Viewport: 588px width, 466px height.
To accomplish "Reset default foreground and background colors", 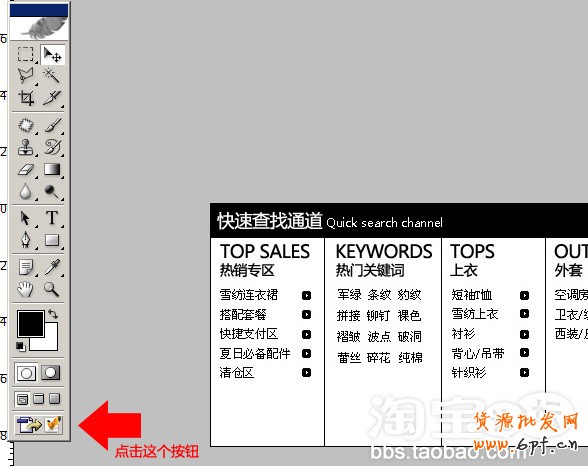I will pyautogui.click(x=21, y=346).
